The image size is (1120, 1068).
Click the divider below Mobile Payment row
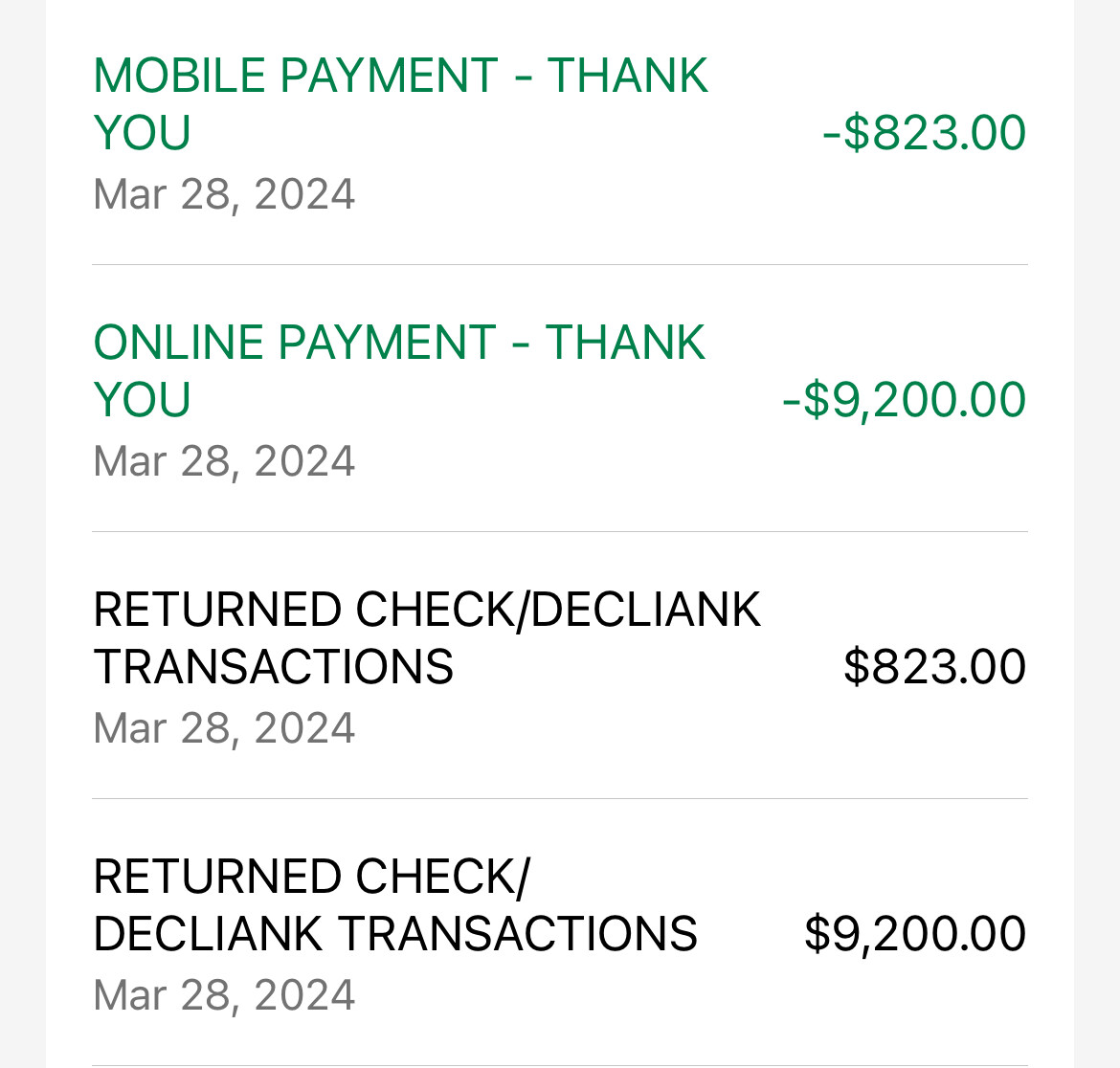click(560, 265)
